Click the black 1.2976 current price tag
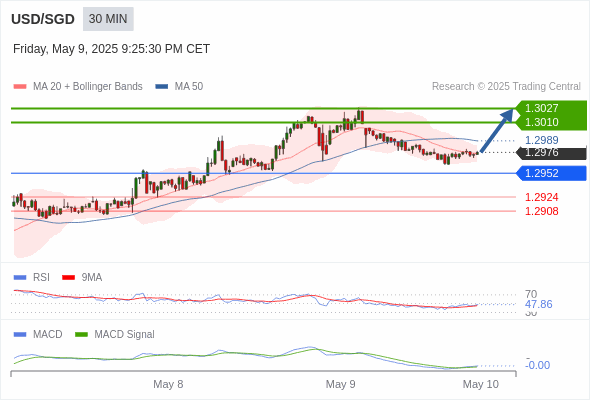Viewport: 590px width, 400px height. click(552, 153)
